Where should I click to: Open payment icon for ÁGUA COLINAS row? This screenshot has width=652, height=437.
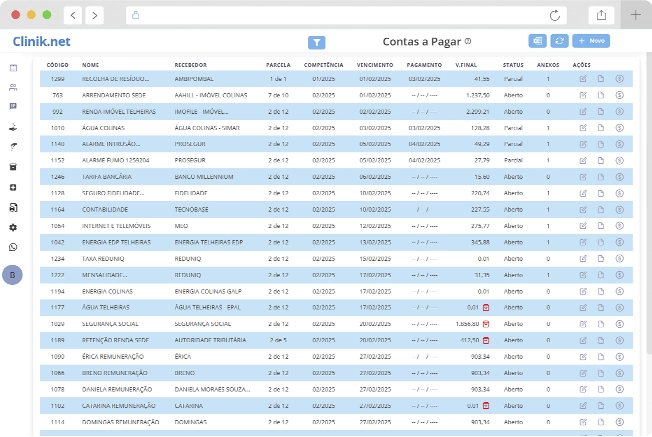coord(619,128)
